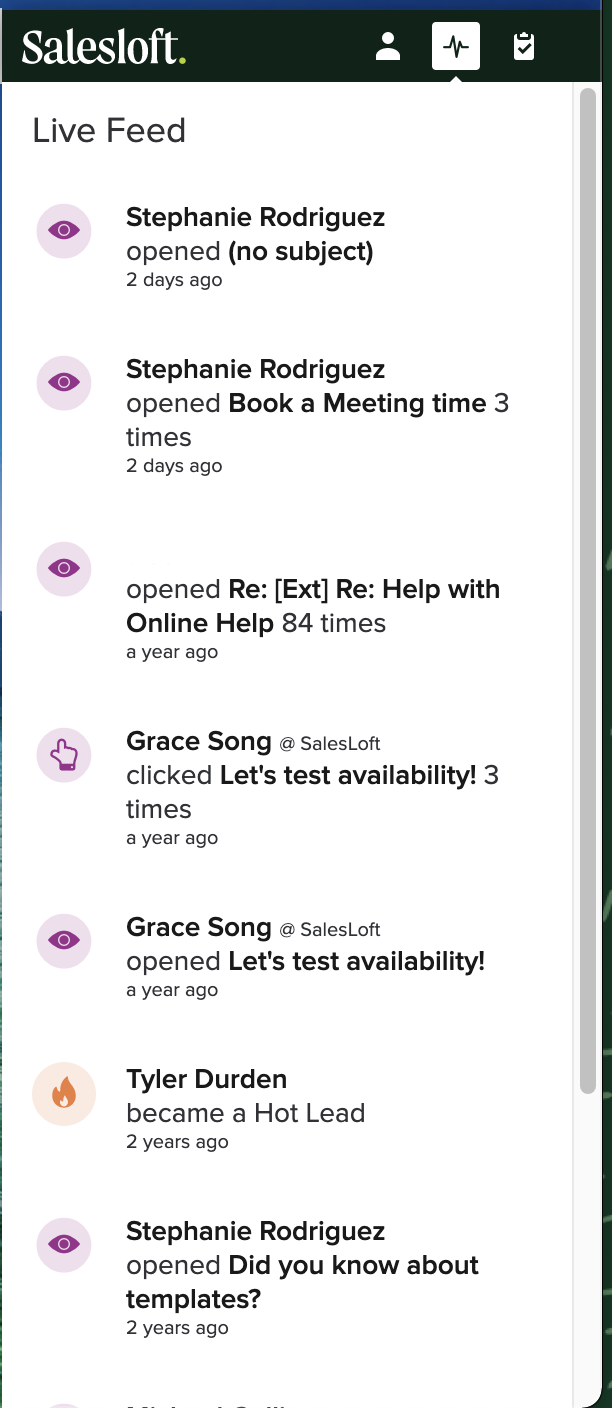Open the Tasks clipboard icon
The height and width of the screenshot is (1408, 612).
(523, 46)
